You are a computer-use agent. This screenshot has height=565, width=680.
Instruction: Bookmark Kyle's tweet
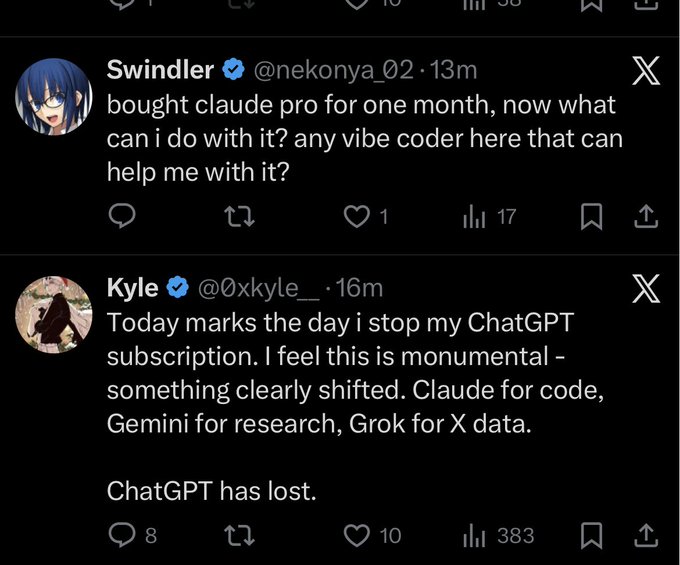pyautogui.click(x=590, y=535)
